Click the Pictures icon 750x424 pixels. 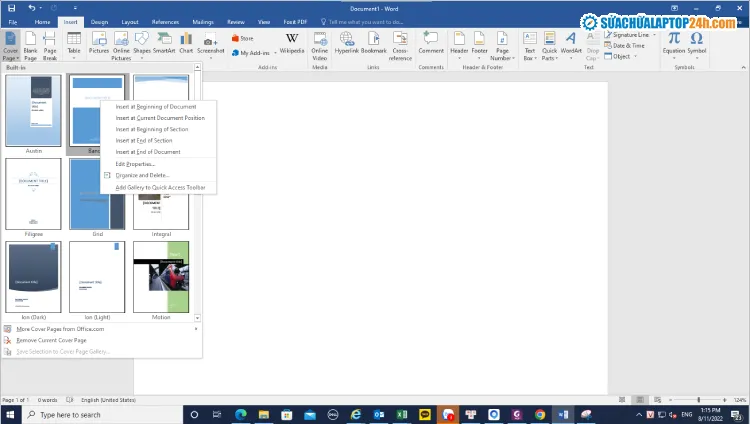point(99,43)
